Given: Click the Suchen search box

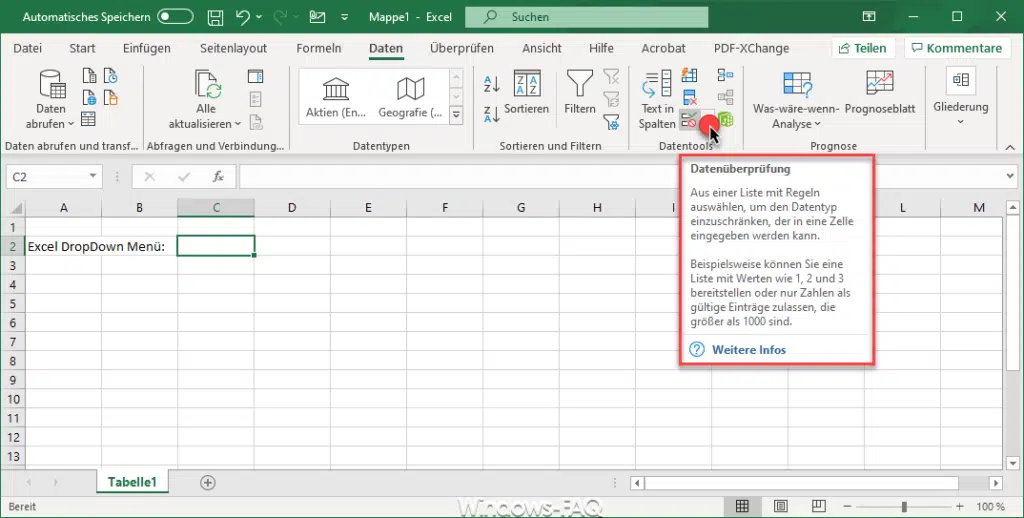Looking at the screenshot, I should (586, 17).
